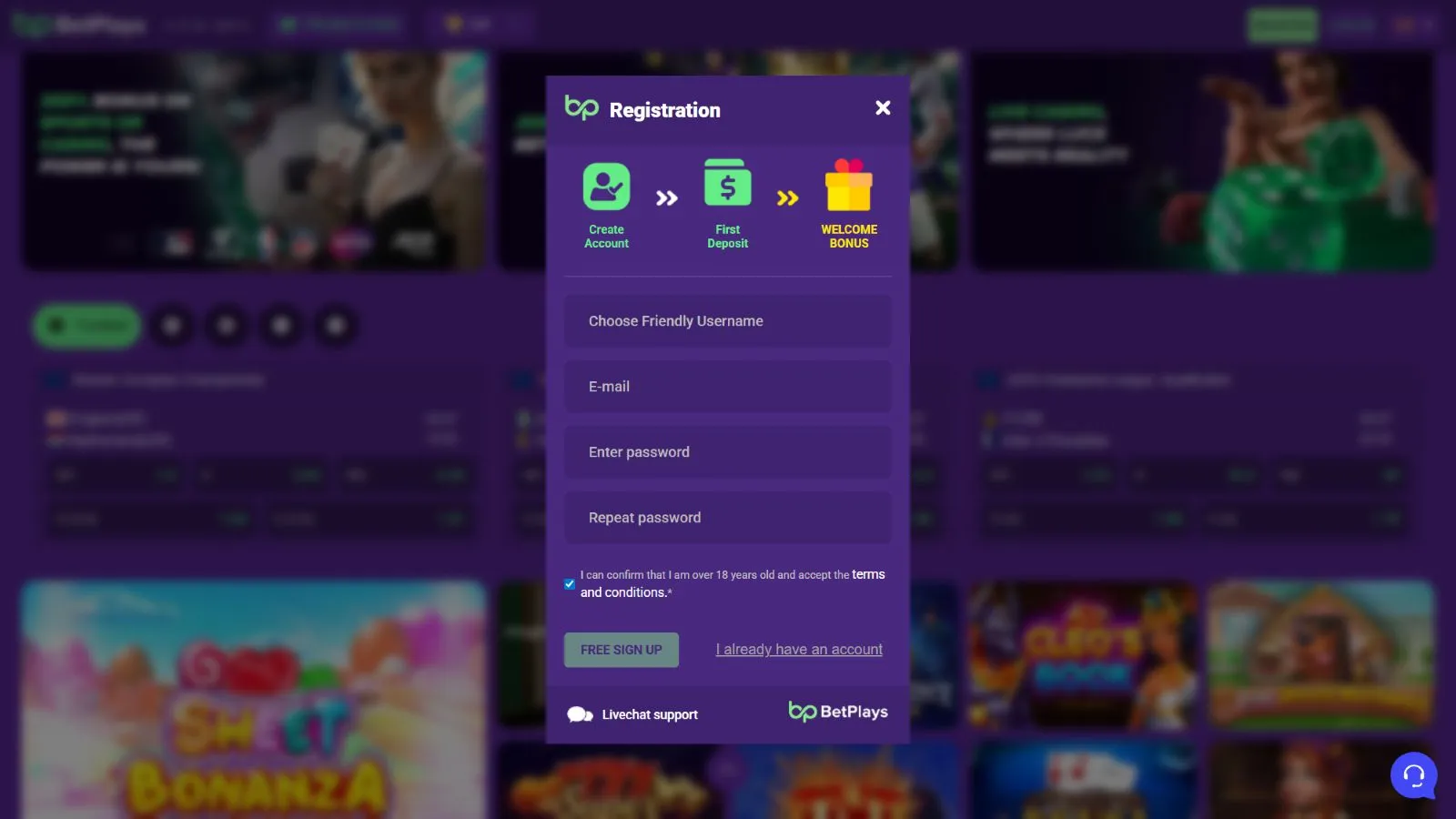Open Livechat support
The width and height of the screenshot is (1456, 819).
(632, 714)
